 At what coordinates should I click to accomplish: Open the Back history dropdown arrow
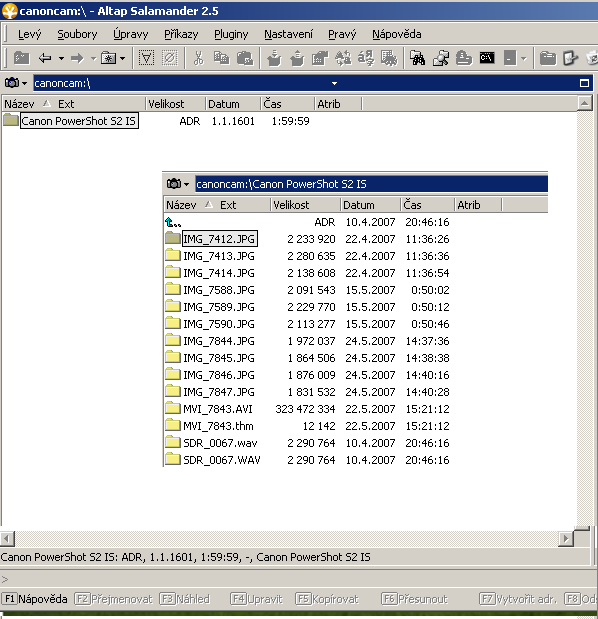click(x=61, y=58)
